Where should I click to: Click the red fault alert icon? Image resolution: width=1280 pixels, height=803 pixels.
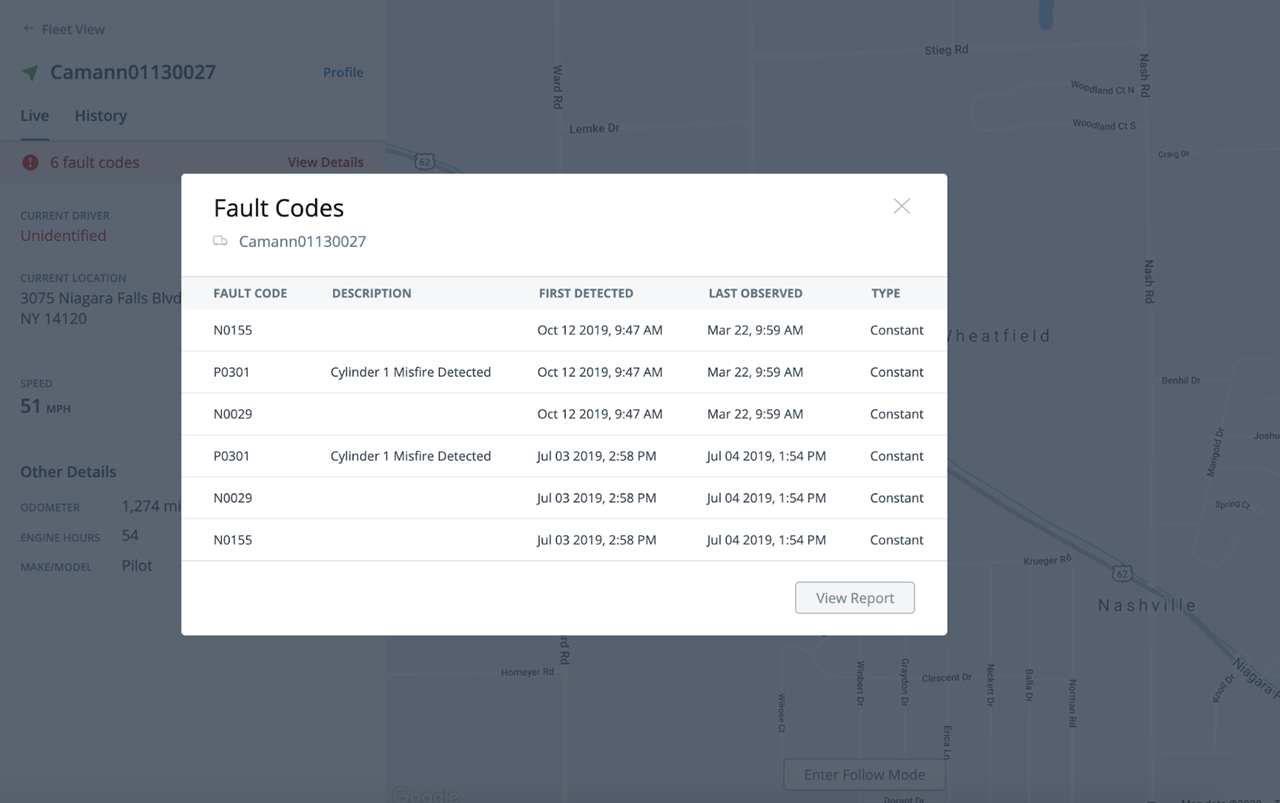31,162
